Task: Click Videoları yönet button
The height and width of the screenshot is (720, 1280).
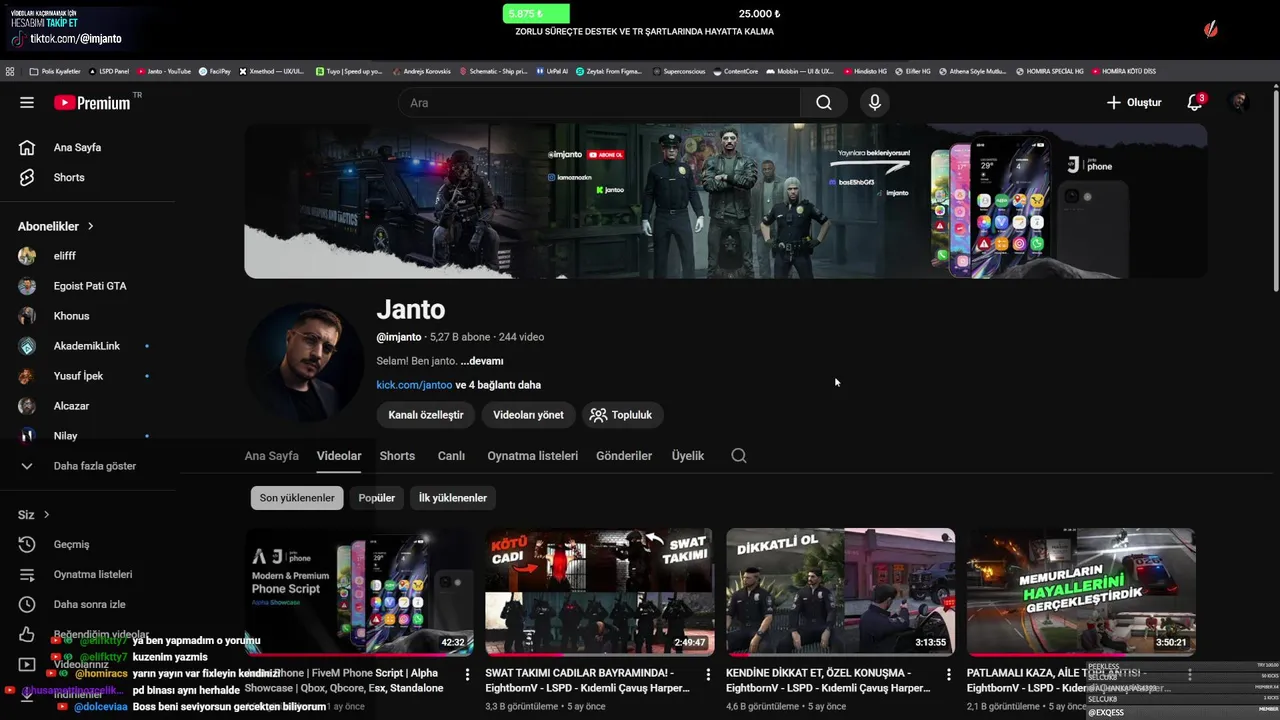Action: [528, 415]
